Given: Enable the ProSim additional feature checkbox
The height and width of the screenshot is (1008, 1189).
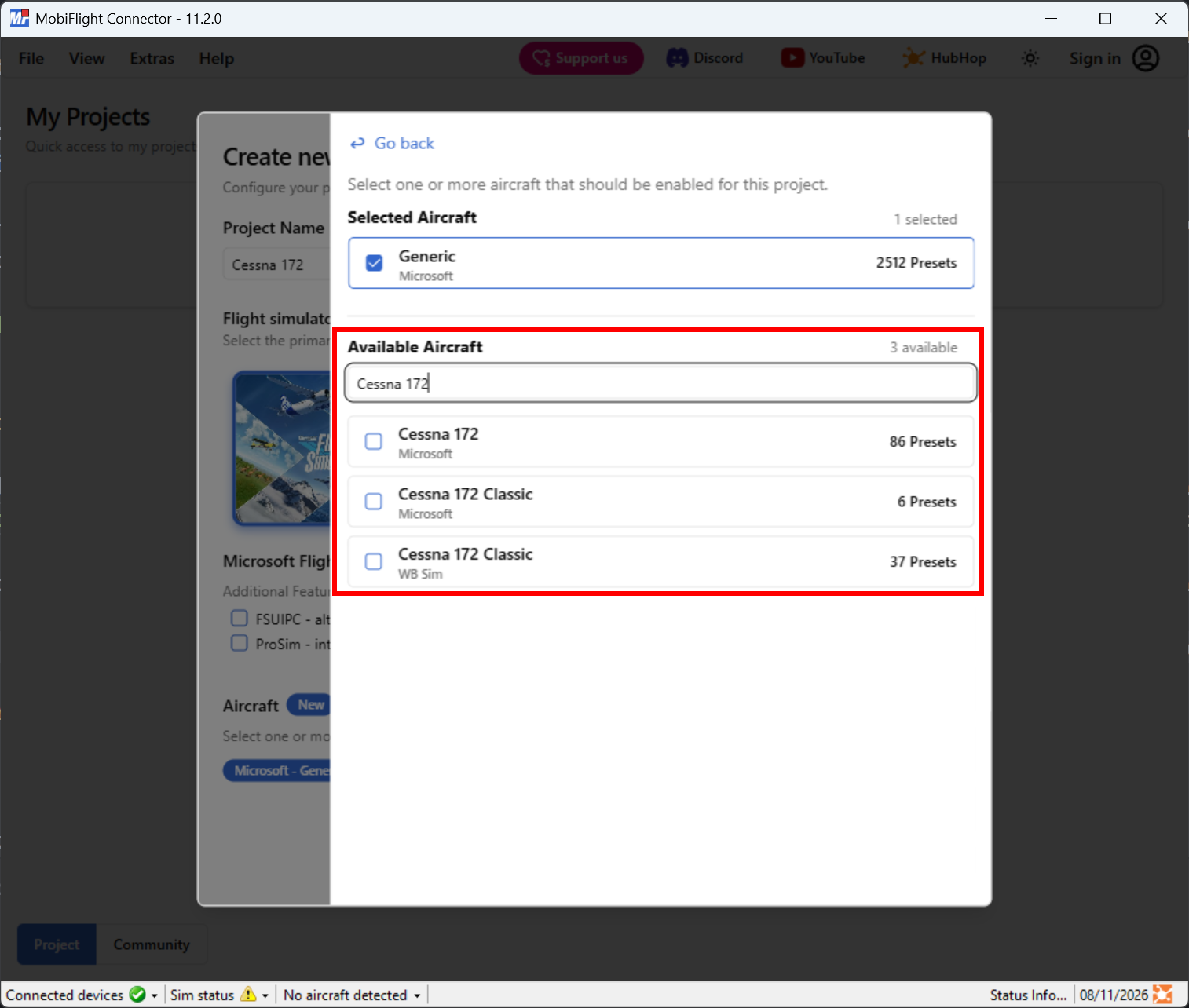Looking at the screenshot, I should [x=240, y=643].
